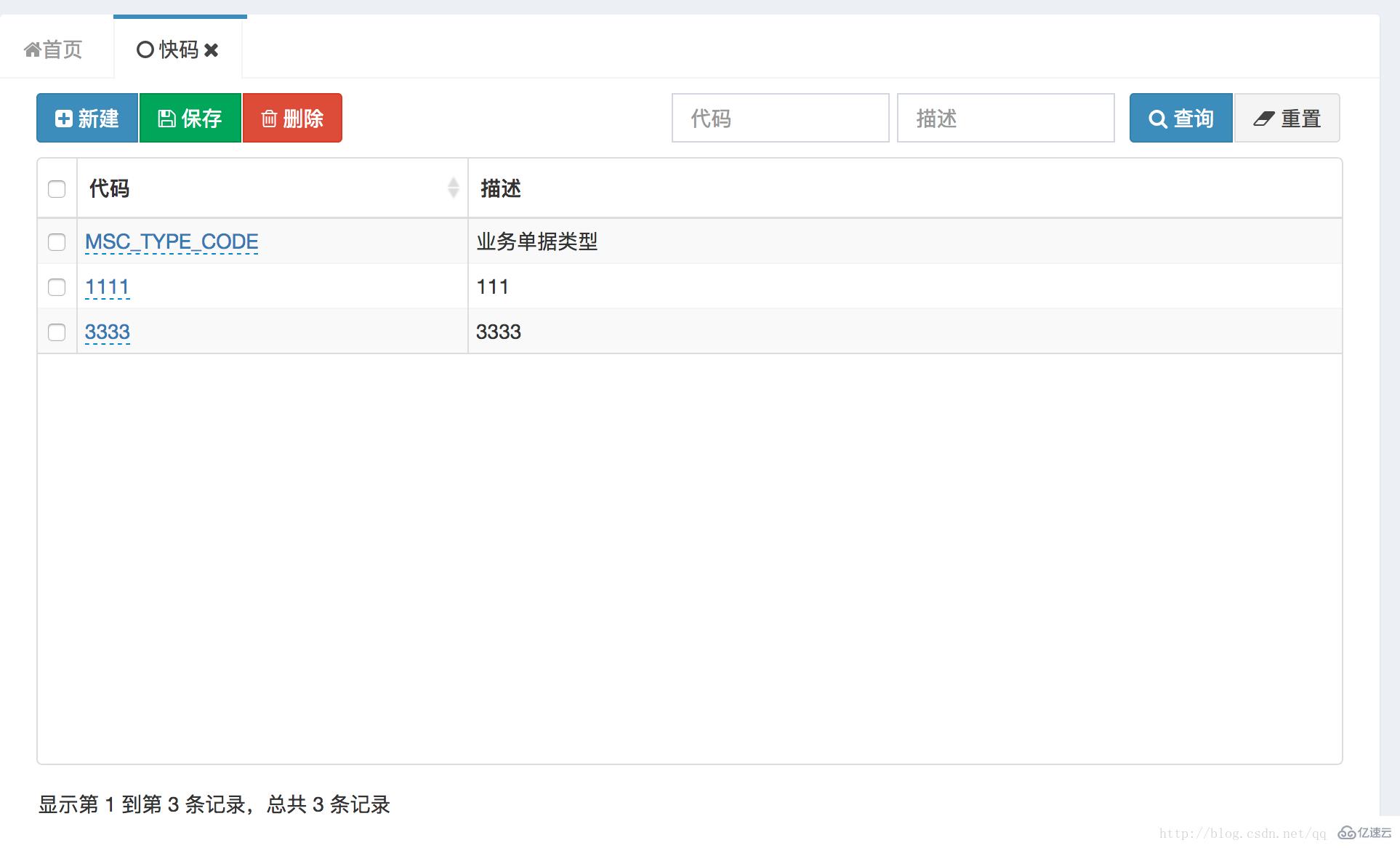The image size is (1400, 848).
Task: Click the 业务单据类型 description cell
Action: [x=905, y=241]
